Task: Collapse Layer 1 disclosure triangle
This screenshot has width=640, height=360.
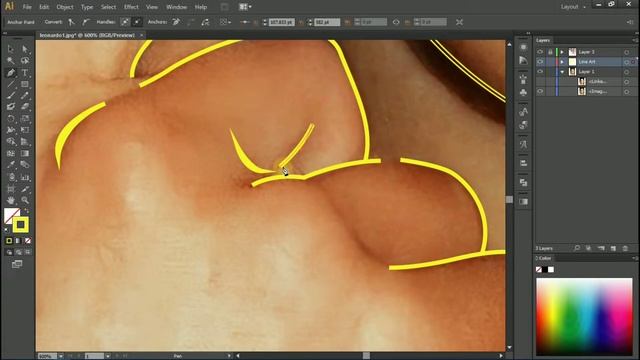Action: point(562,72)
